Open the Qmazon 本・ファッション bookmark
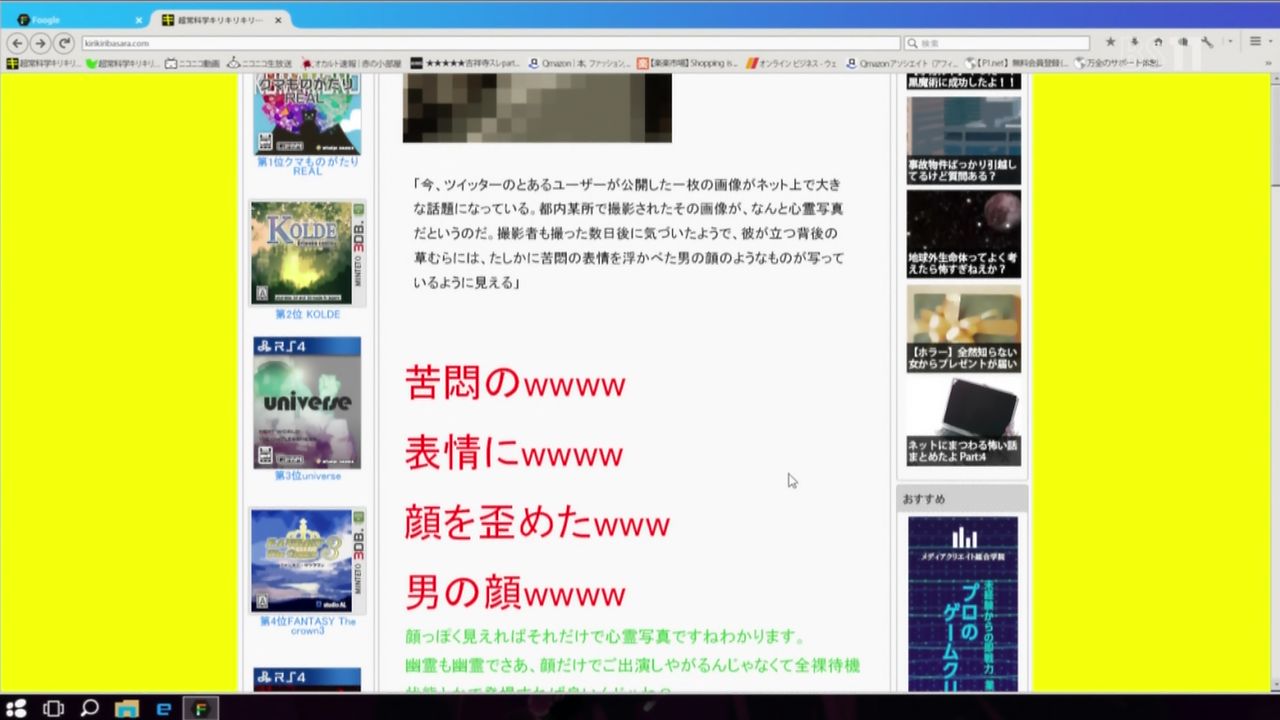 (x=580, y=63)
